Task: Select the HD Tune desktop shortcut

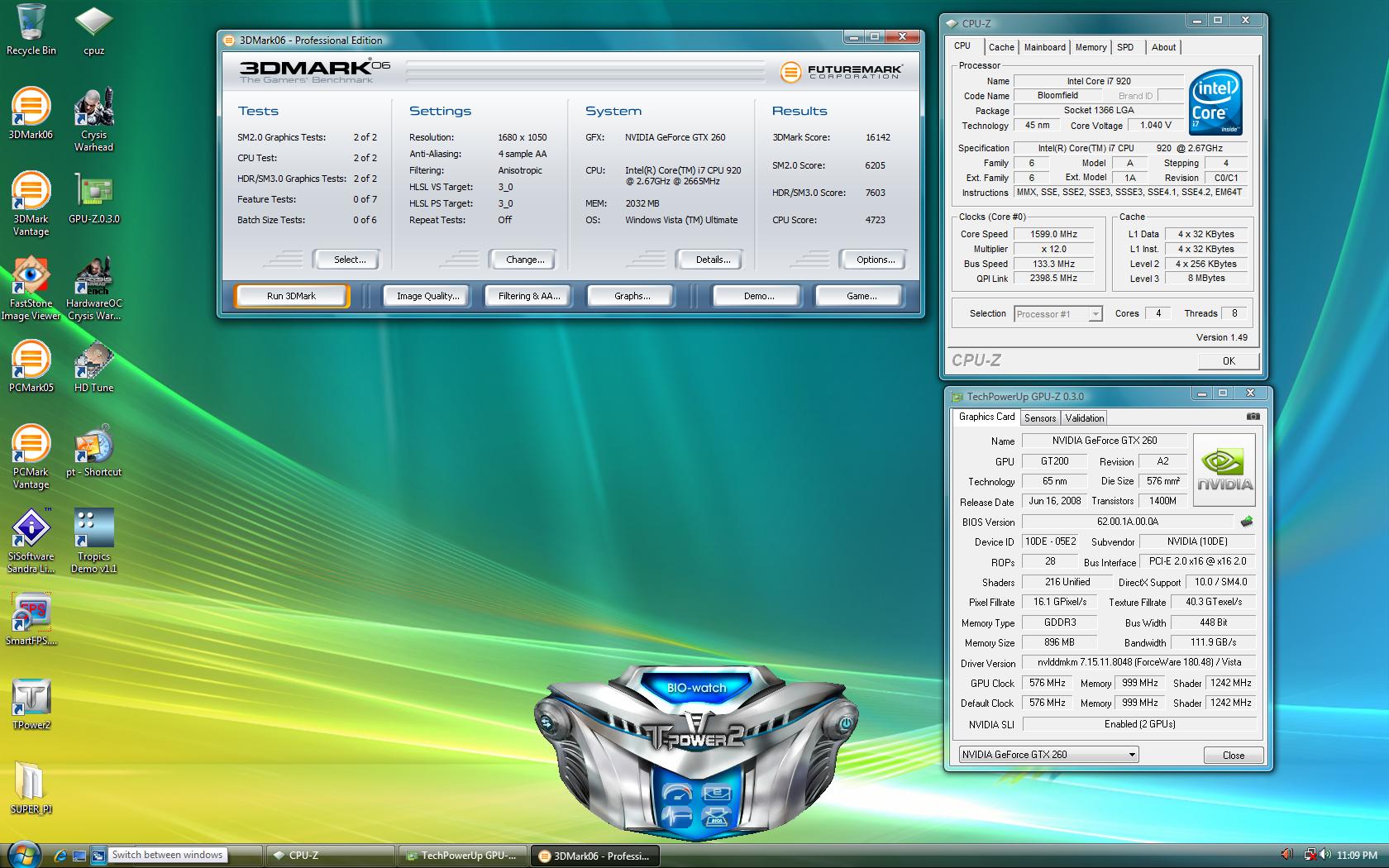Action: point(93,366)
